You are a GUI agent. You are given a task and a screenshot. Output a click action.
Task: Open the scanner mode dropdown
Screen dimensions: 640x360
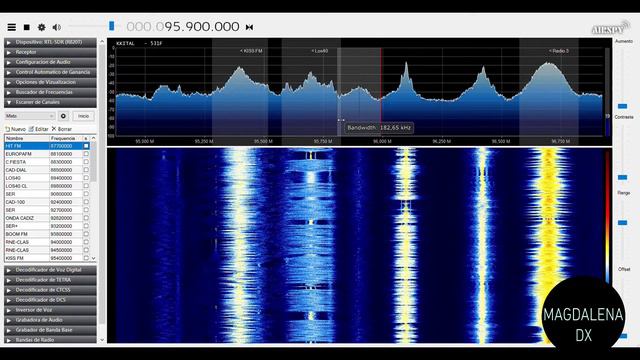click(x=30, y=116)
